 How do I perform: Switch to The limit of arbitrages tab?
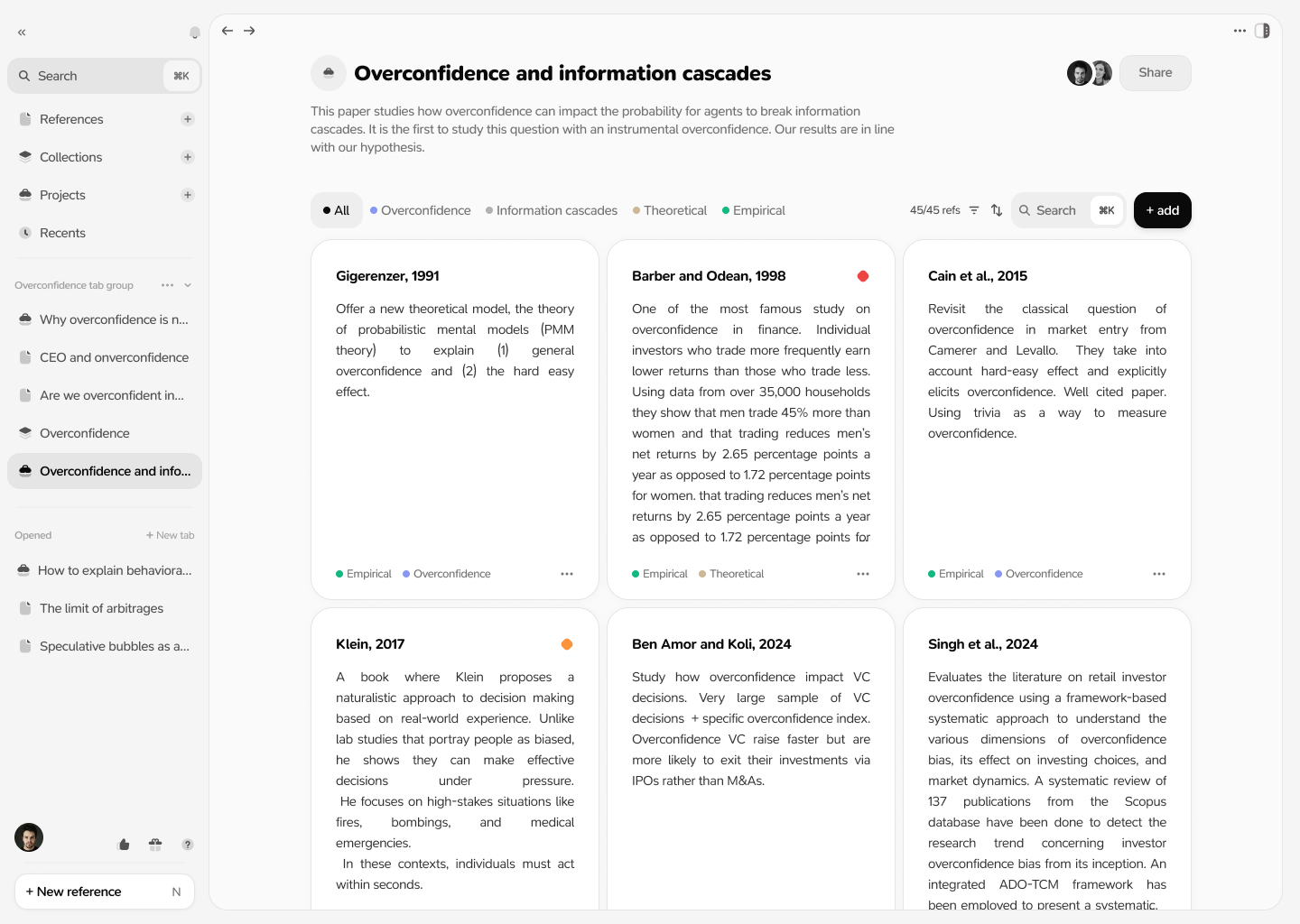(101, 608)
